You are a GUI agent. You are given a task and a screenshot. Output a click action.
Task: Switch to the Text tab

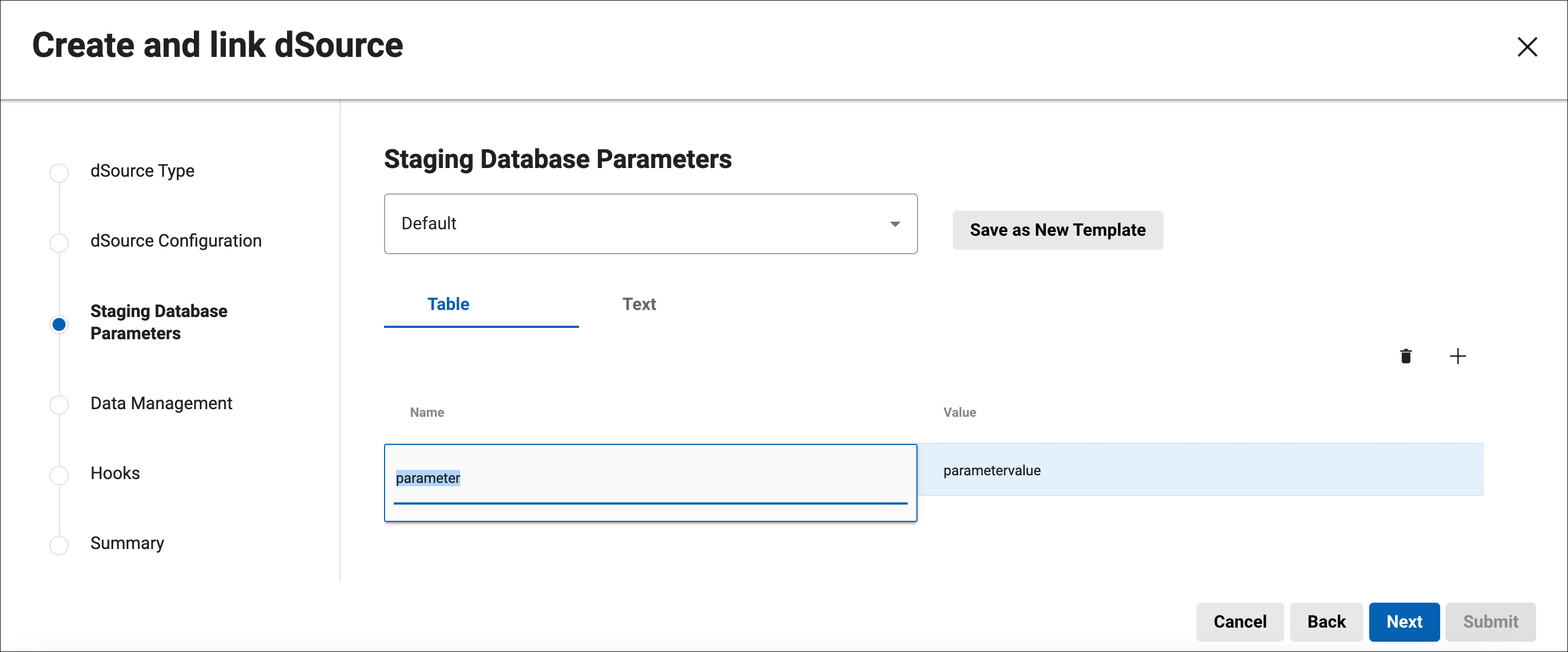[639, 304]
